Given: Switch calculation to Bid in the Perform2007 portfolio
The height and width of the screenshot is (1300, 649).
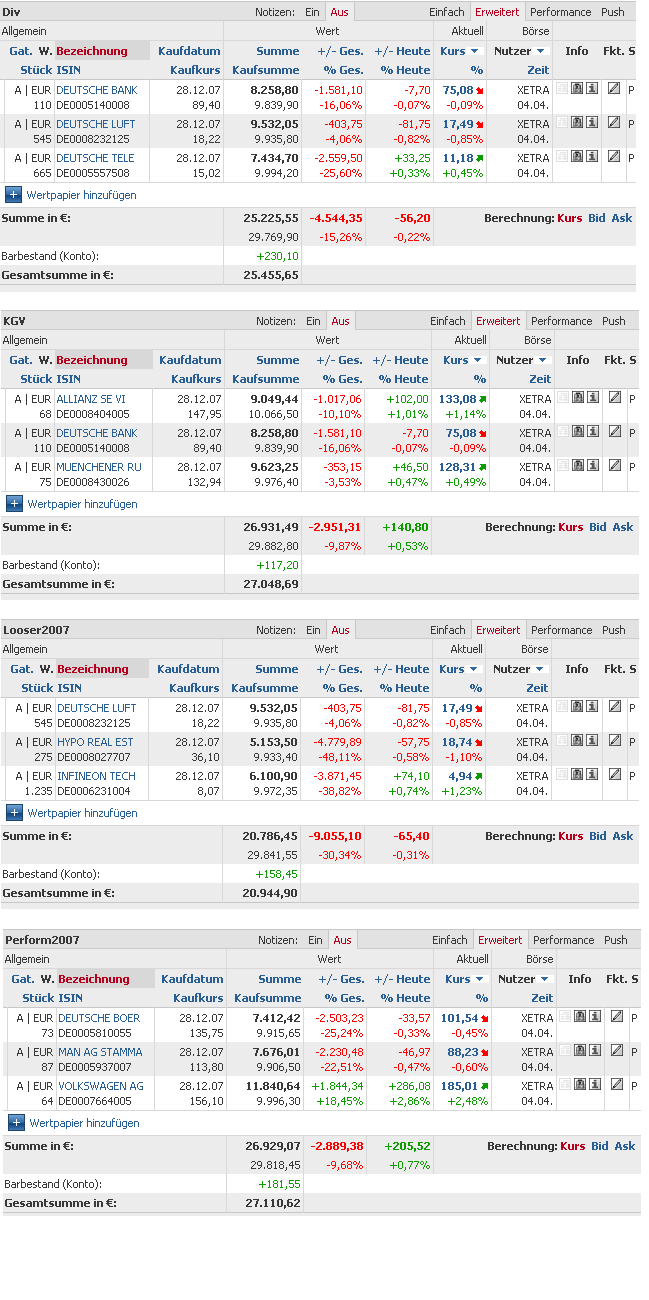Looking at the screenshot, I should click(599, 1146).
